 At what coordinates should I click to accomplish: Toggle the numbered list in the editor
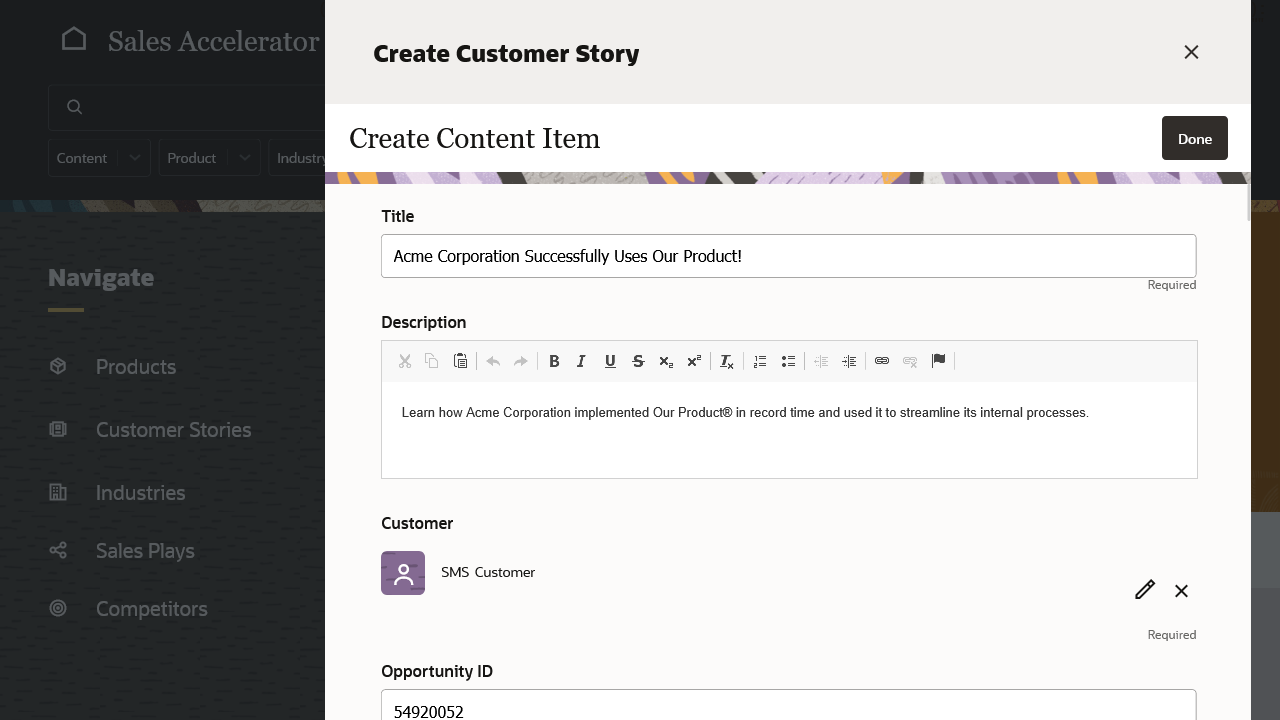(x=760, y=361)
